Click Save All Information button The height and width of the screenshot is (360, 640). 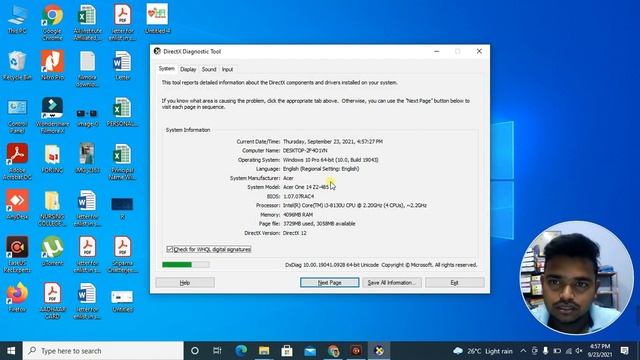pos(392,282)
